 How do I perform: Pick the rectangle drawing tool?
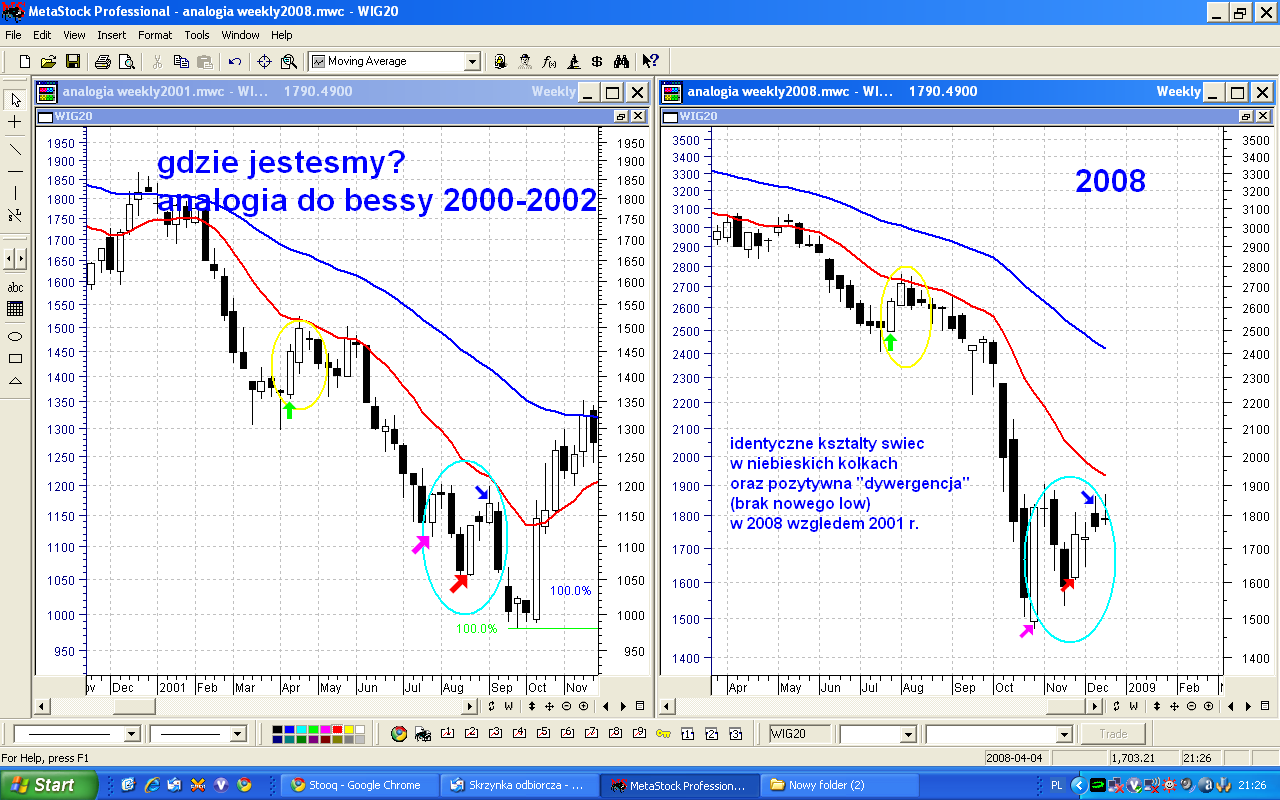tap(15, 358)
